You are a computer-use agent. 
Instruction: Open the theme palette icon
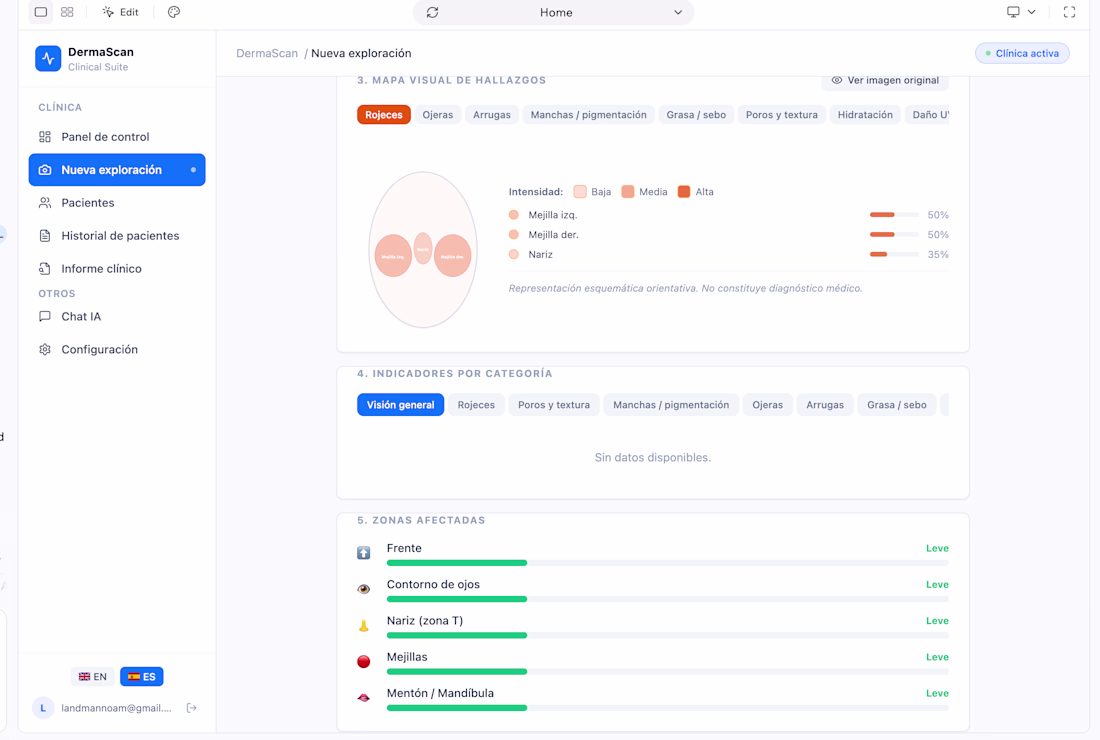pos(174,12)
